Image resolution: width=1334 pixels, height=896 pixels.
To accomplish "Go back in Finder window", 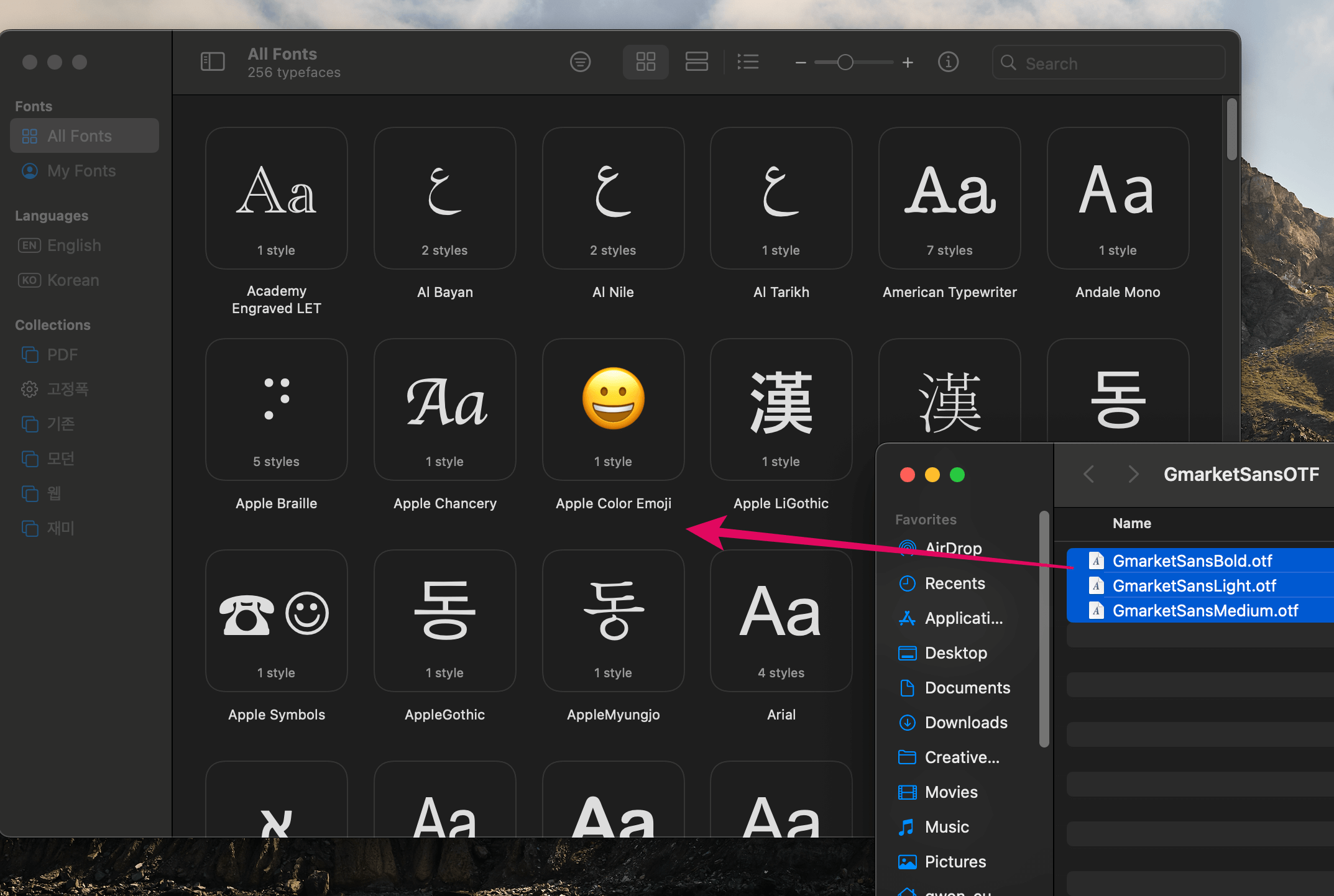I will click(1088, 475).
